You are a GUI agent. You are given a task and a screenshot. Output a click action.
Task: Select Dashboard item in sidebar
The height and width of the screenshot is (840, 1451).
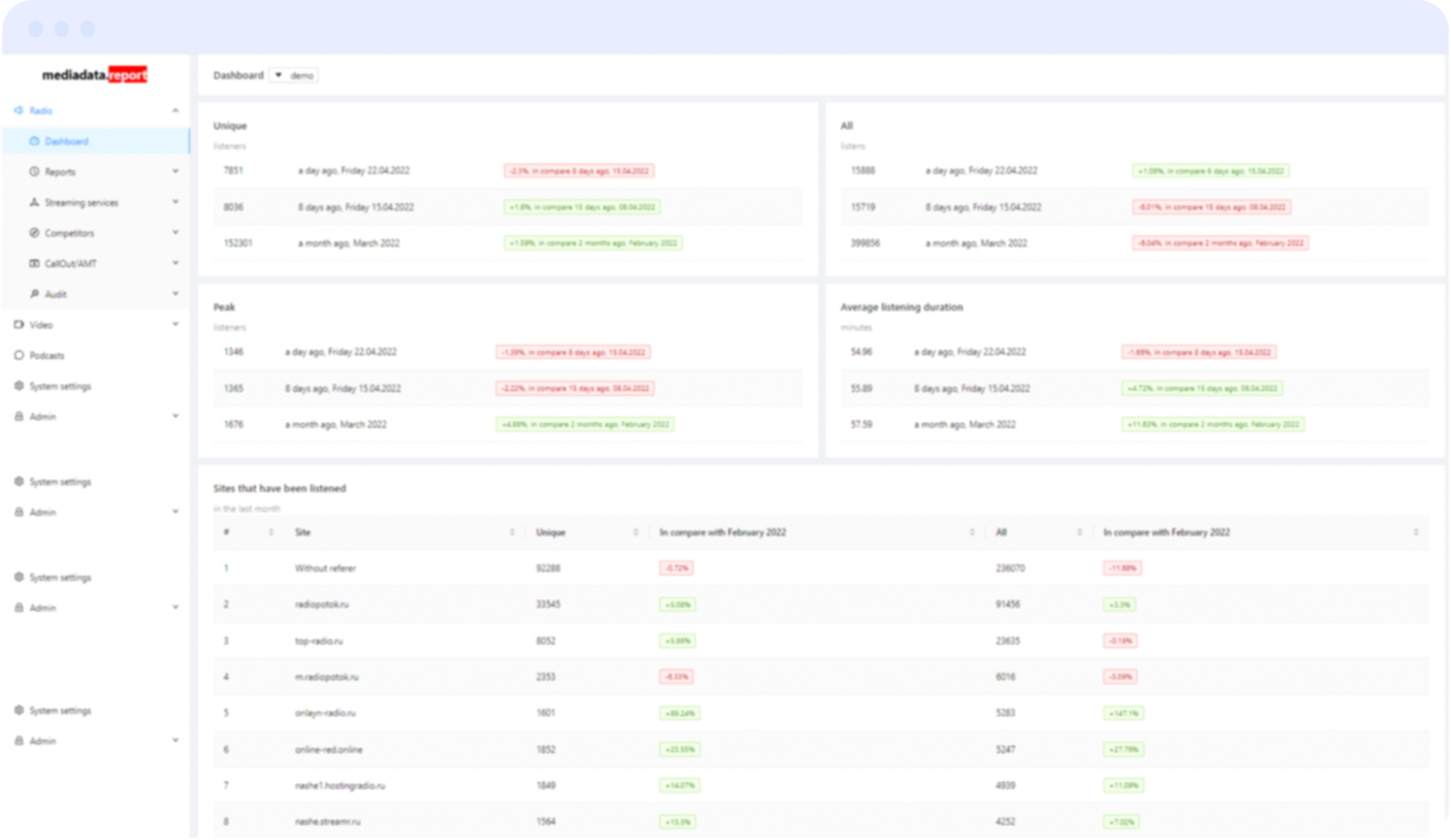pyautogui.click(x=96, y=142)
